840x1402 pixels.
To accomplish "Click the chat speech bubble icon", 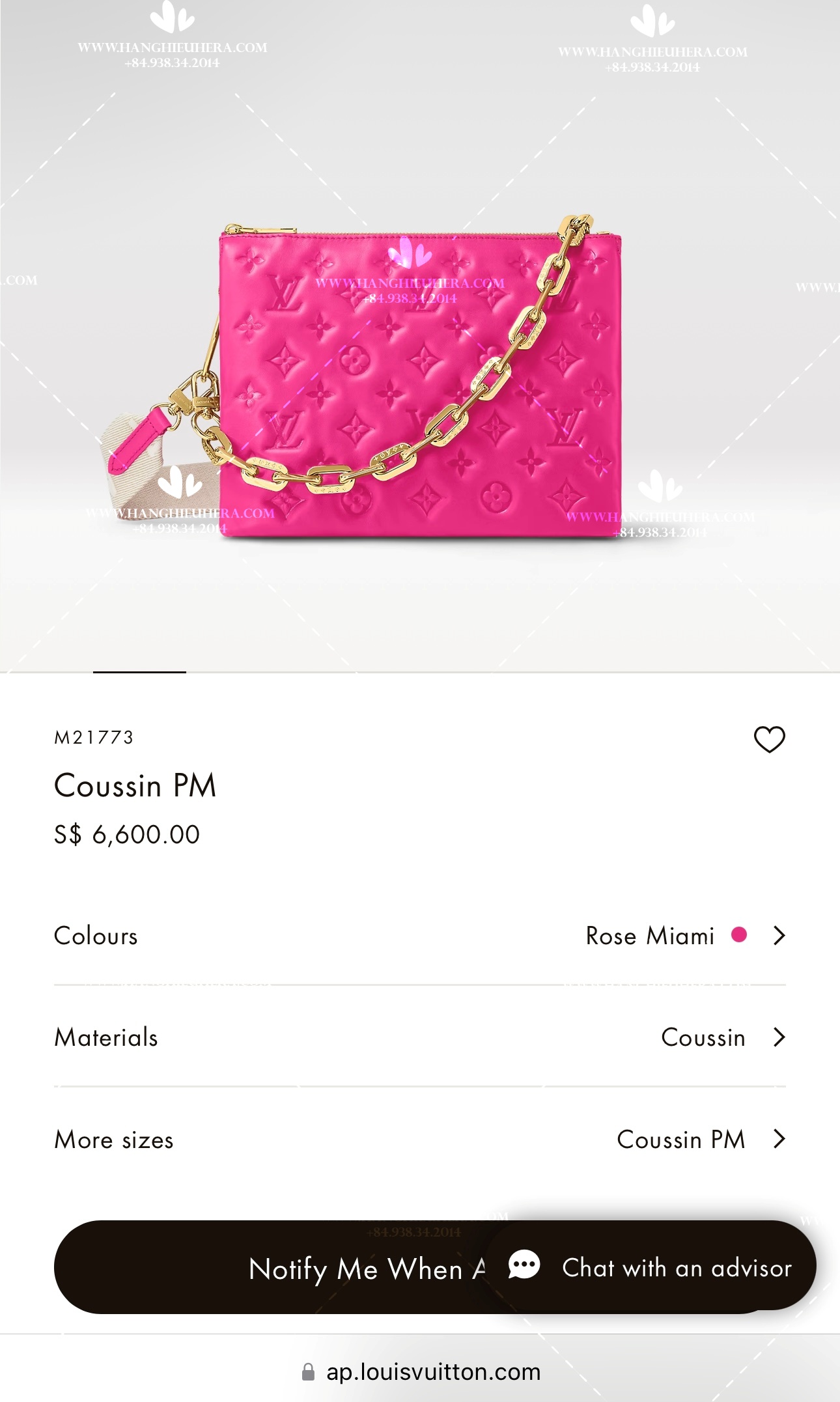I will click(x=524, y=1265).
